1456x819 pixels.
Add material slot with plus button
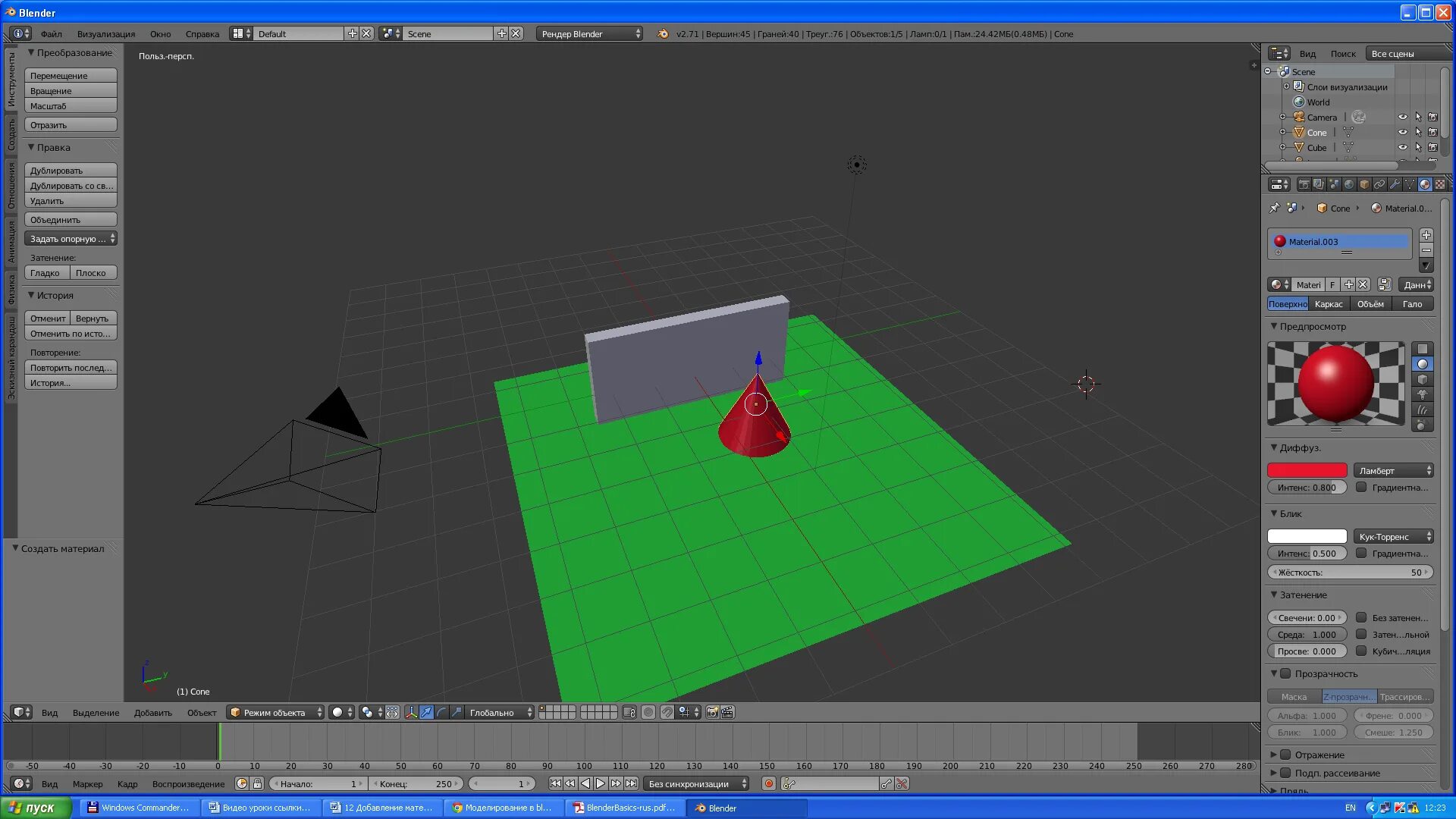coord(1426,235)
